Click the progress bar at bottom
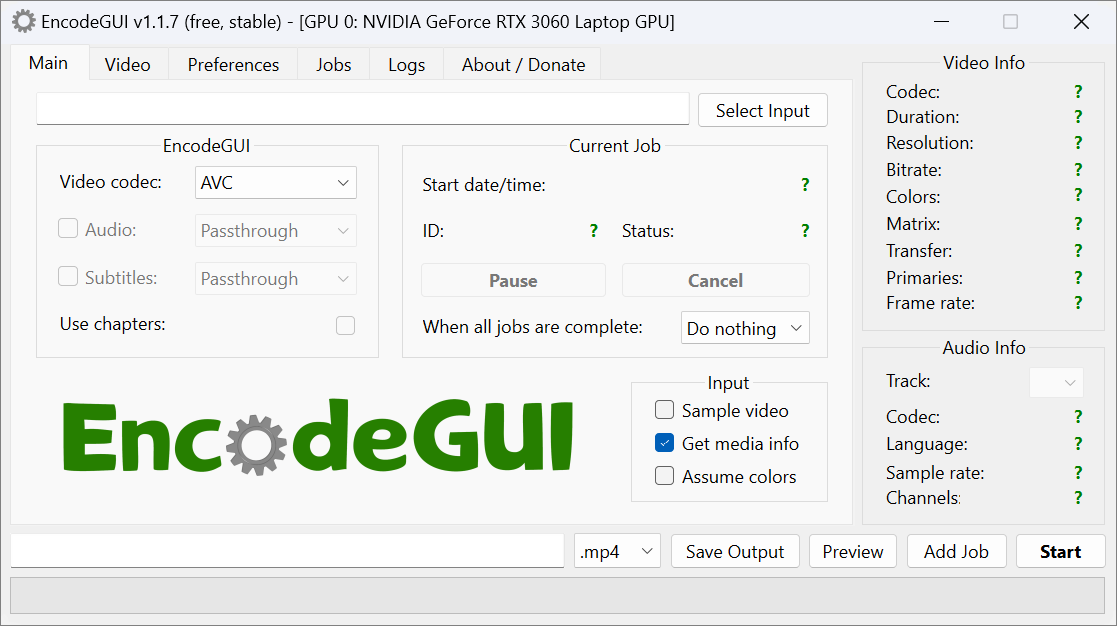1117x626 pixels. [558, 595]
